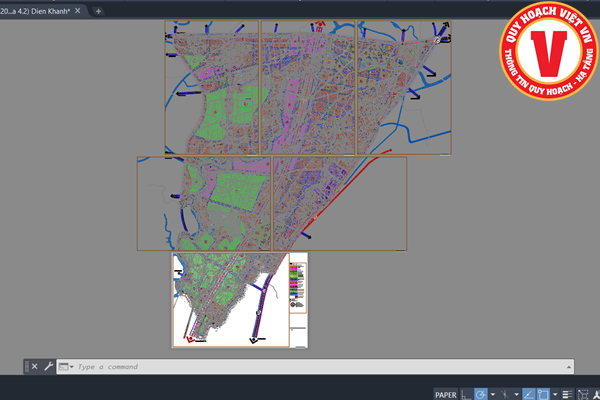Toggle object snap tracking icon
Viewport: 600px width, 400px height.
(528, 394)
